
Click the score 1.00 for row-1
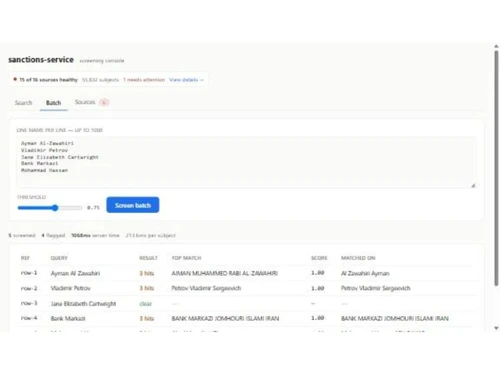(x=318, y=273)
